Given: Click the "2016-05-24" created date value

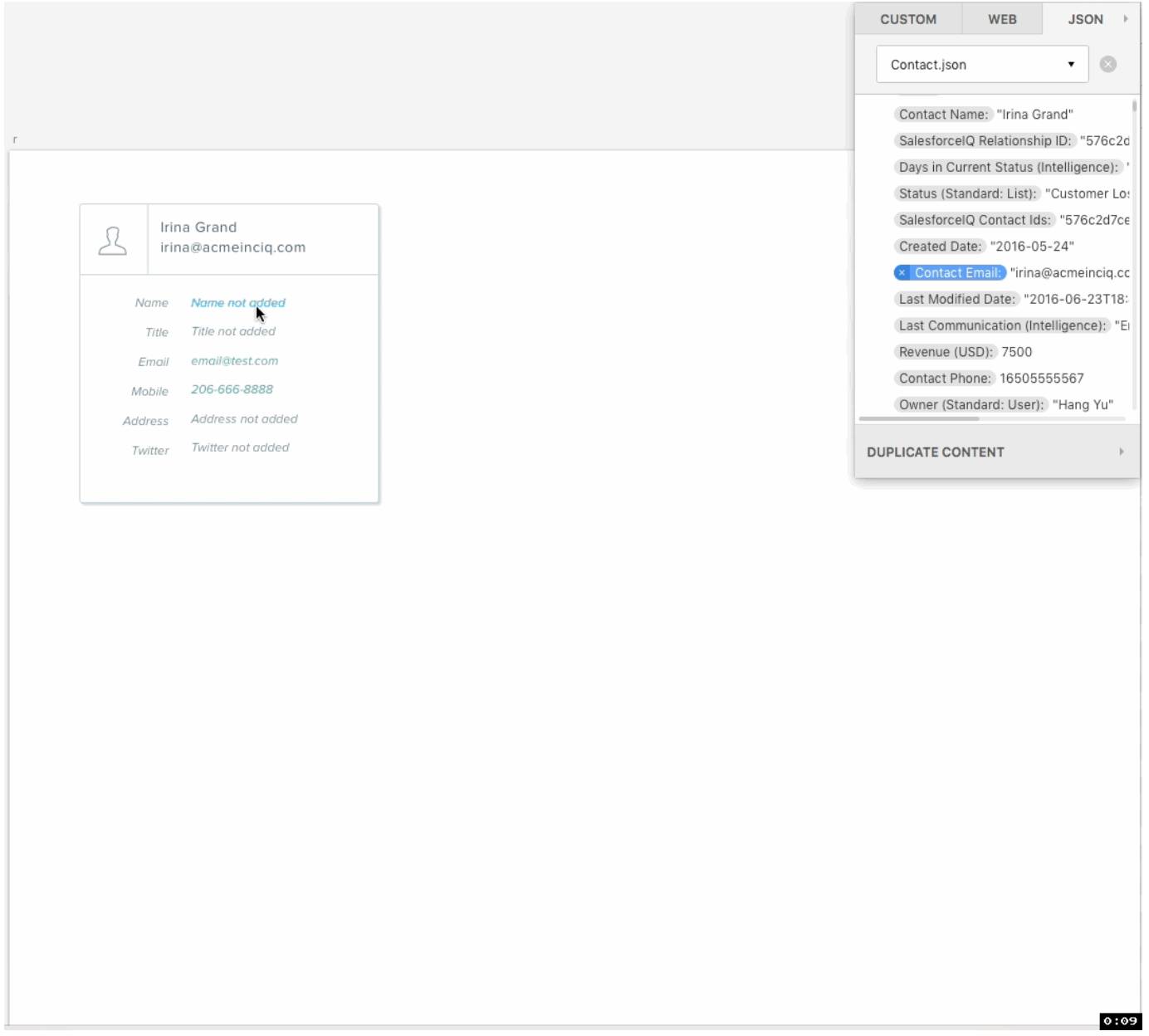Looking at the screenshot, I should [x=1032, y=247].
